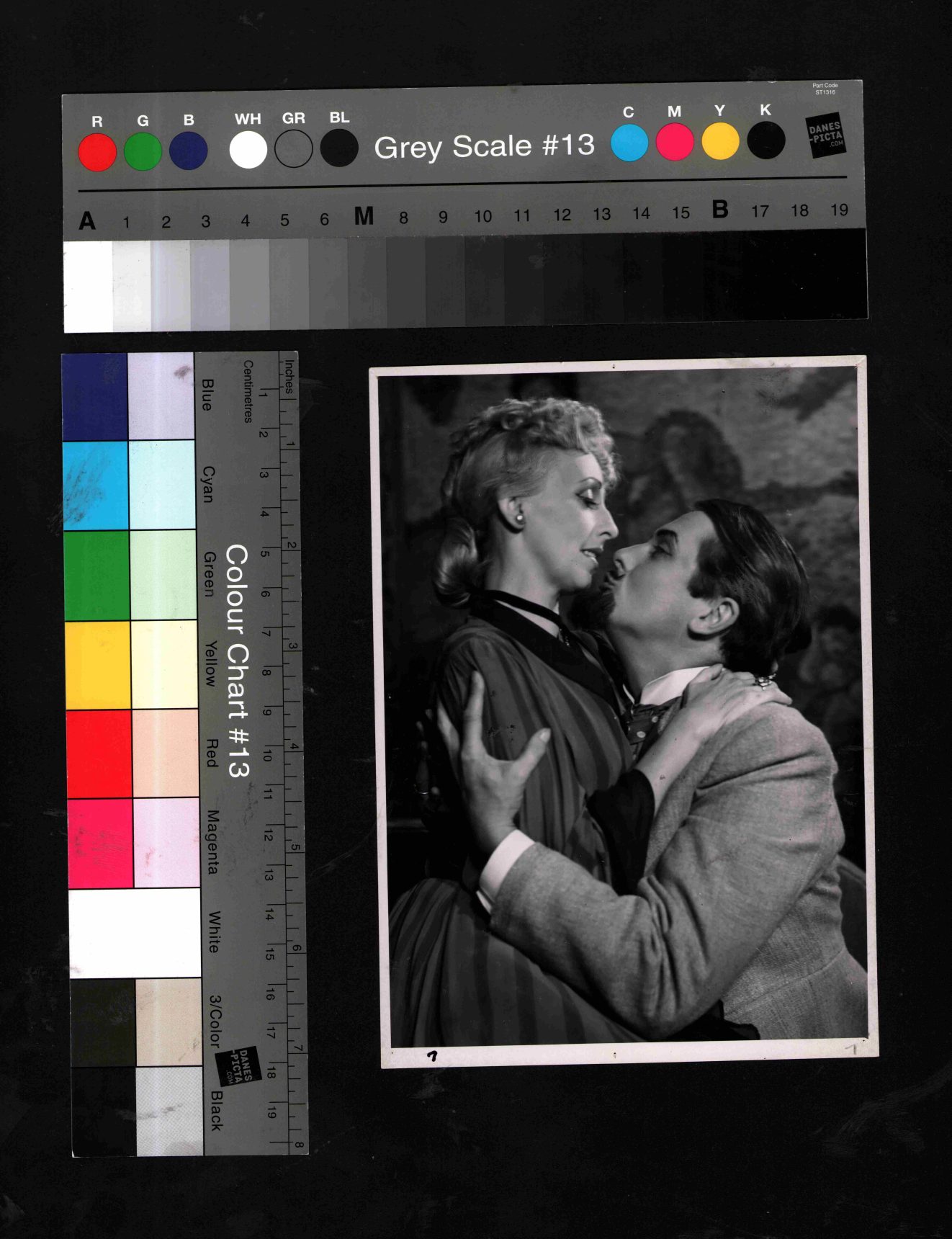Click the Danes-Picta logo on the colour chart
Screen dimensions: 952x1239
[238, 1066]
